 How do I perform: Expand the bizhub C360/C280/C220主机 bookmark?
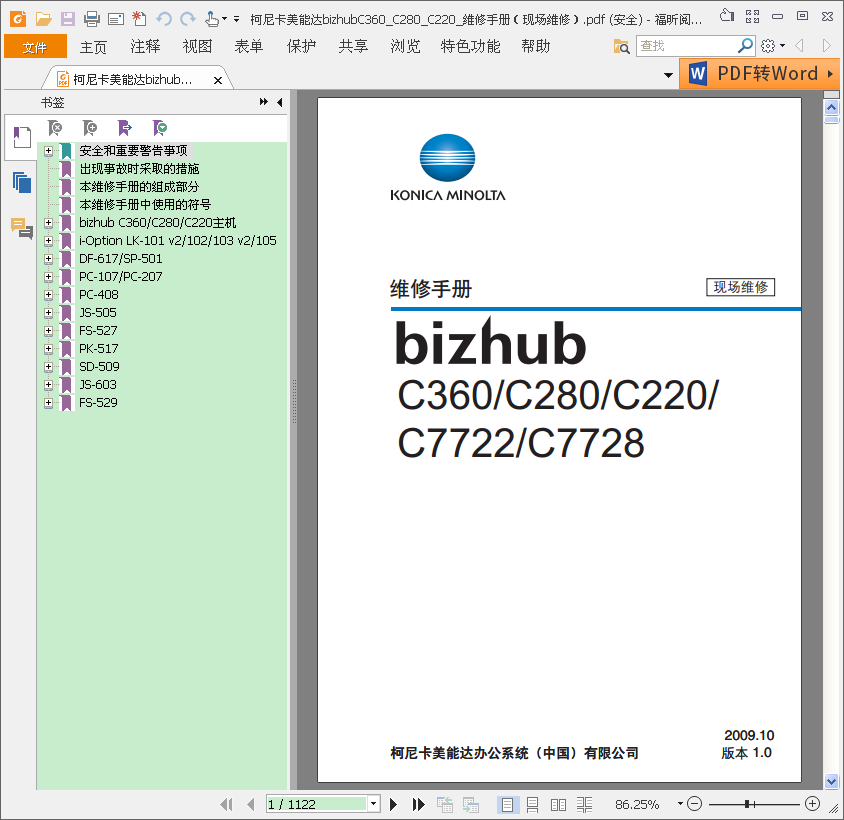pos(48,223)
